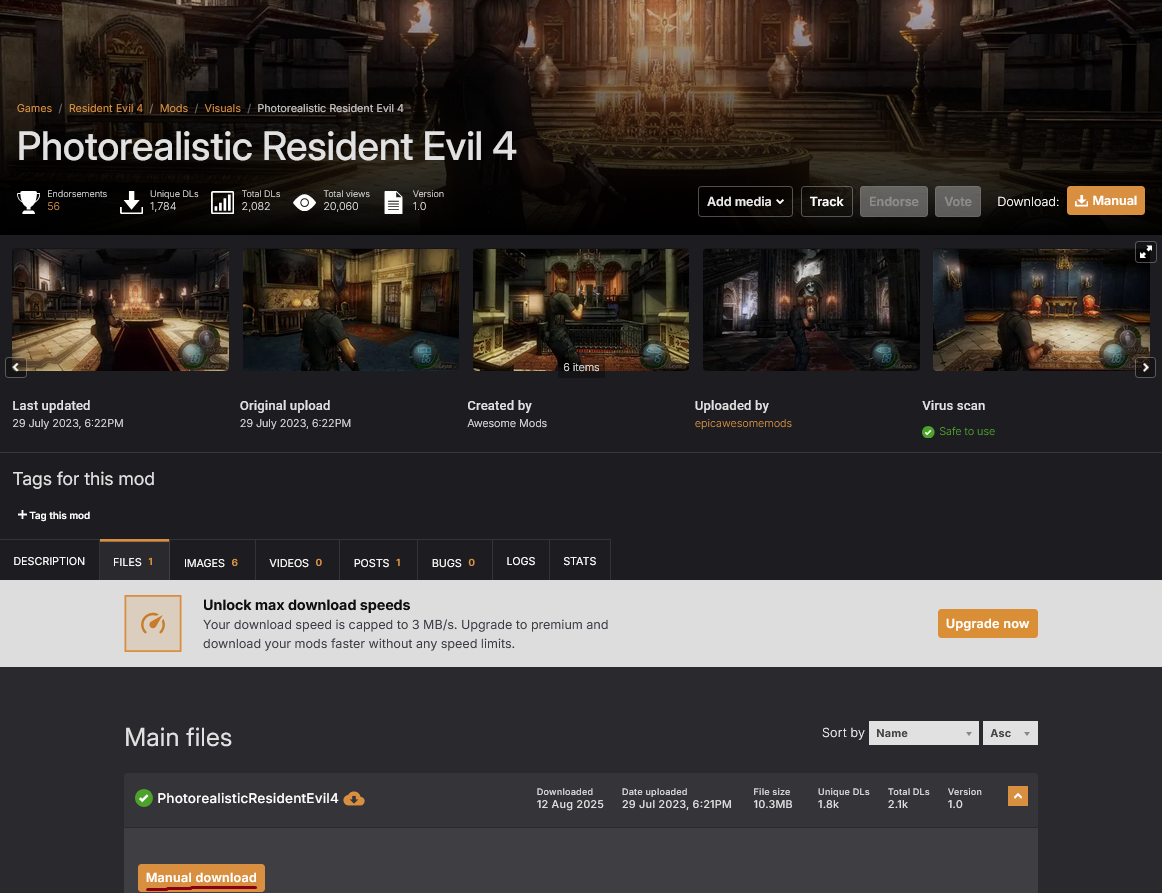Open the Asc sort order dropdown
The image size is (1162, 893).
click(1010, 733)
